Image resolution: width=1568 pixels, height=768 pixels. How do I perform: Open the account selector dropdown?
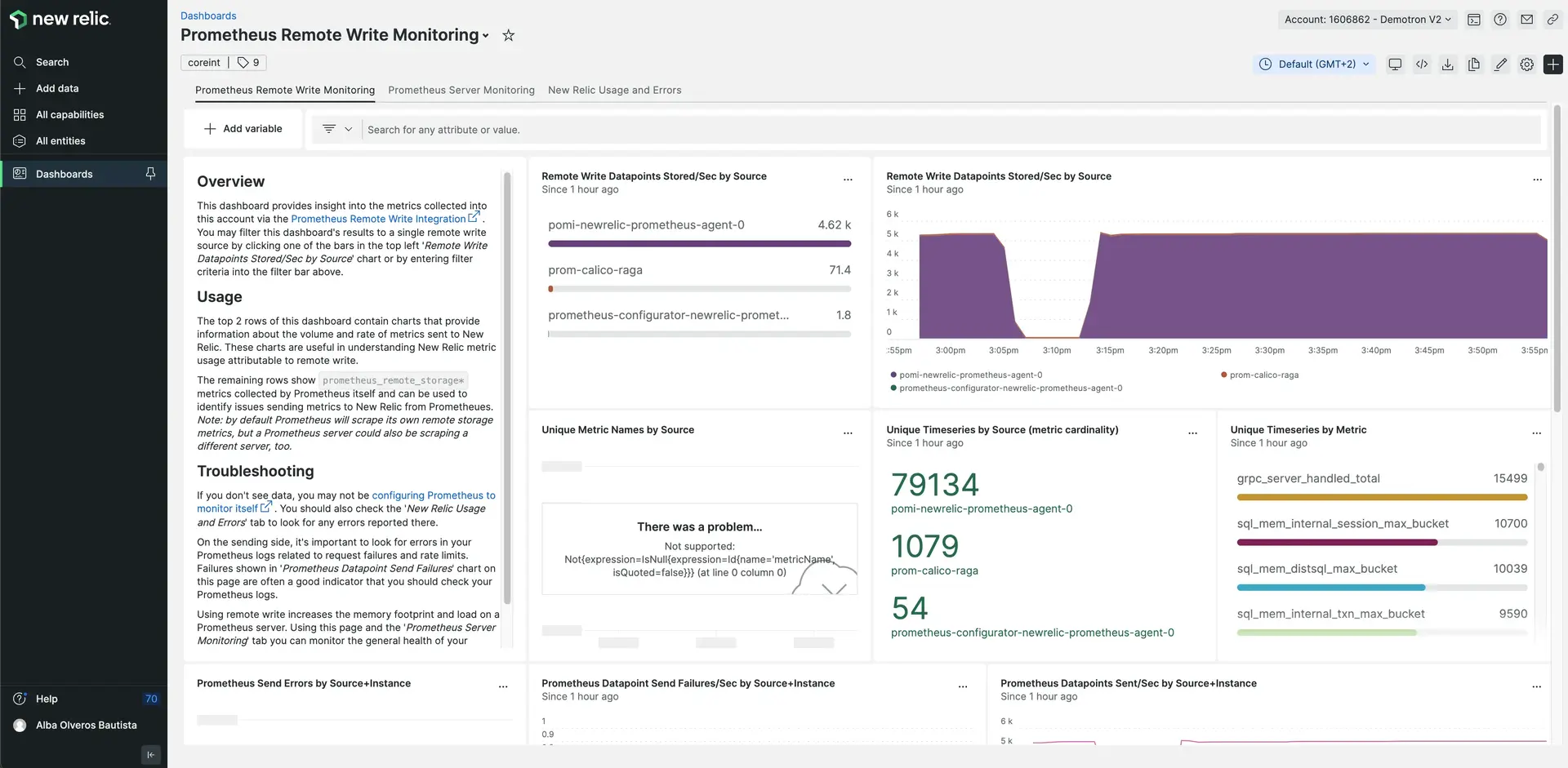pos(1367,20)
